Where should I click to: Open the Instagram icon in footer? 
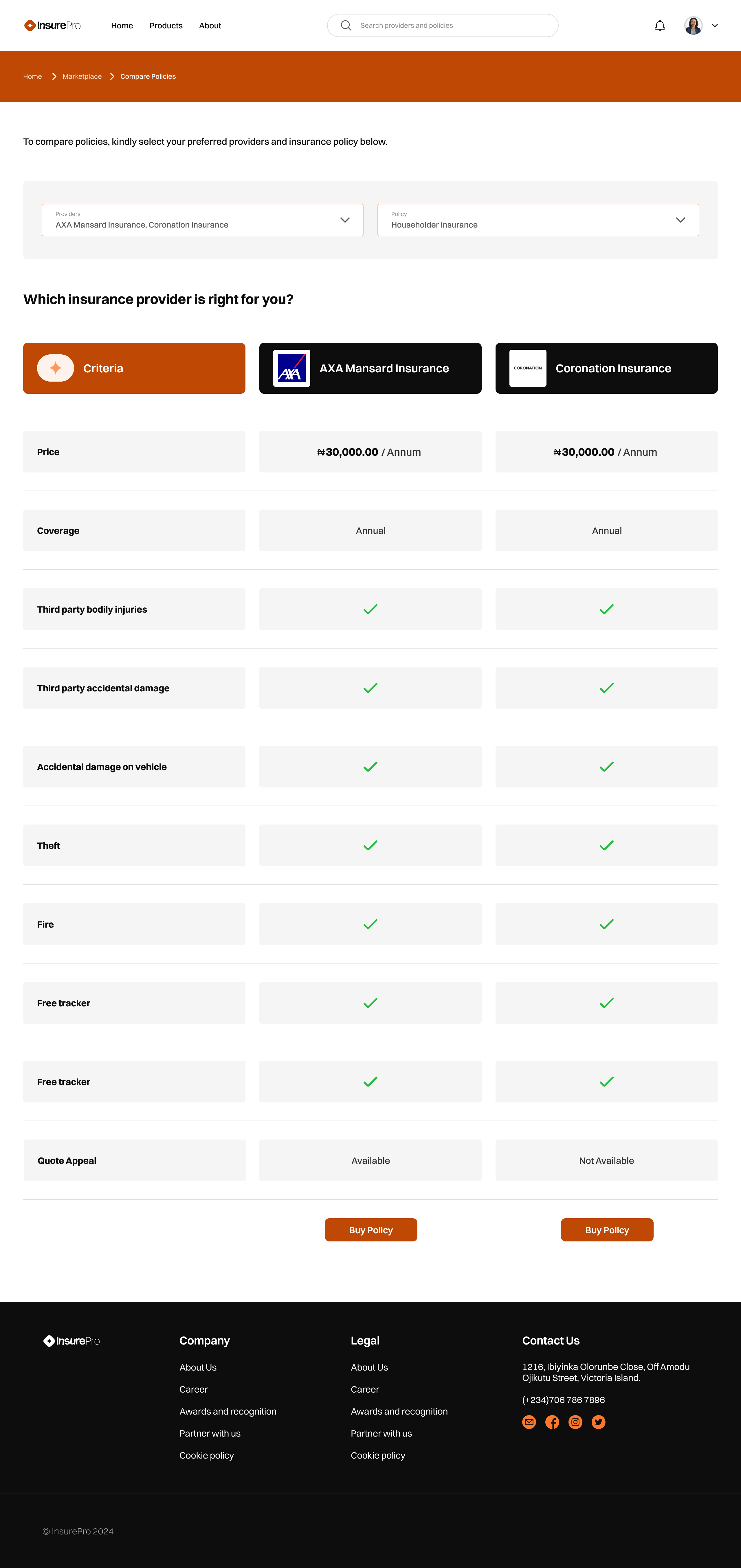(575, 1422)
